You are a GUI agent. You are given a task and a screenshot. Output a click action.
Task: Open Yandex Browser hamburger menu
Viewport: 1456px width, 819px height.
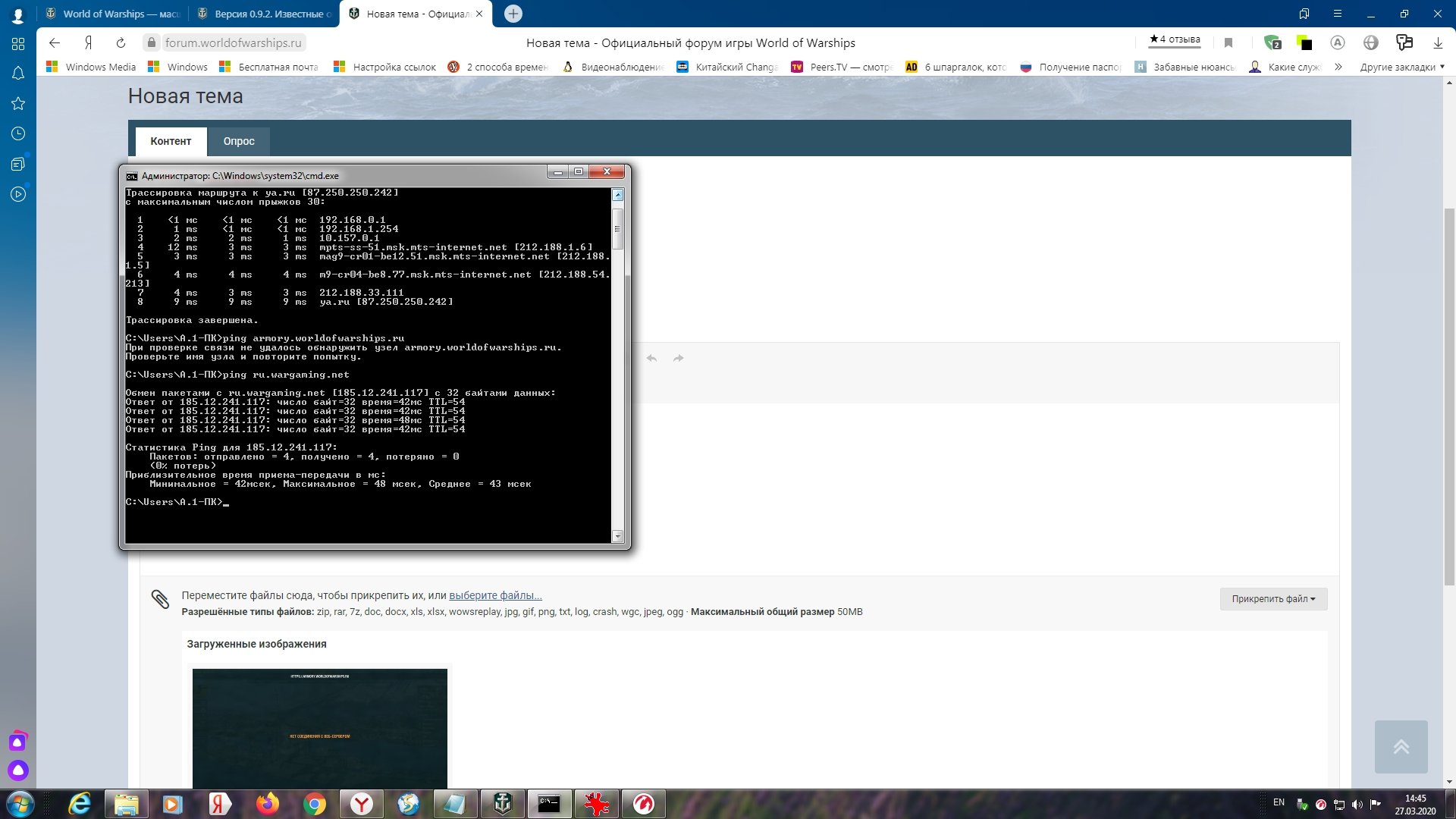[x=1338, y=14]
